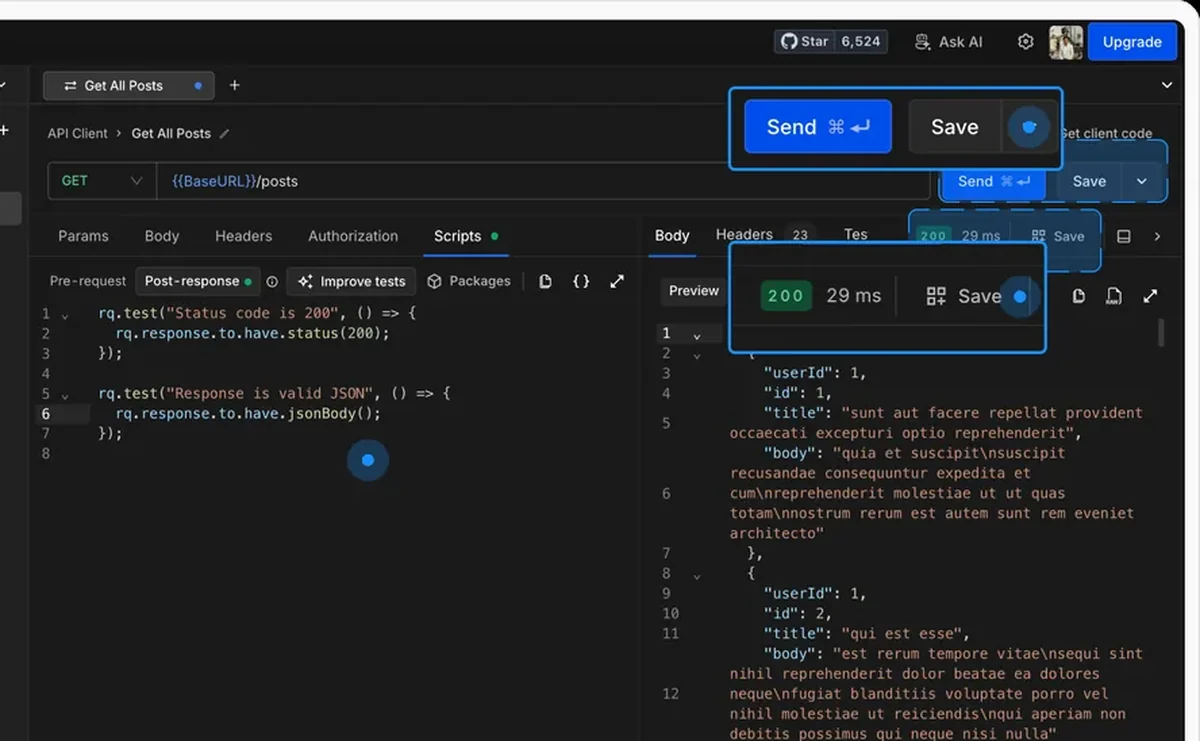Select the response Body tab
The image size is (1200, 741).
click(672, 236)
